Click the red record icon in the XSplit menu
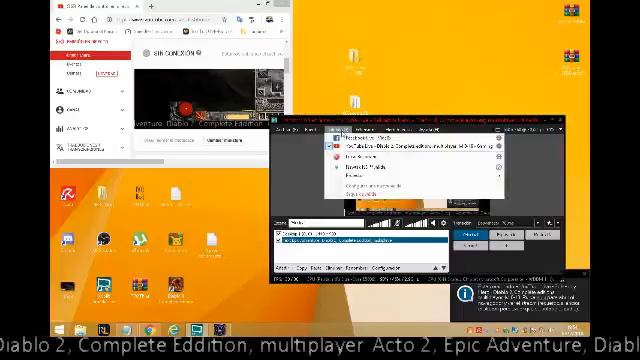 pos(336,157)
